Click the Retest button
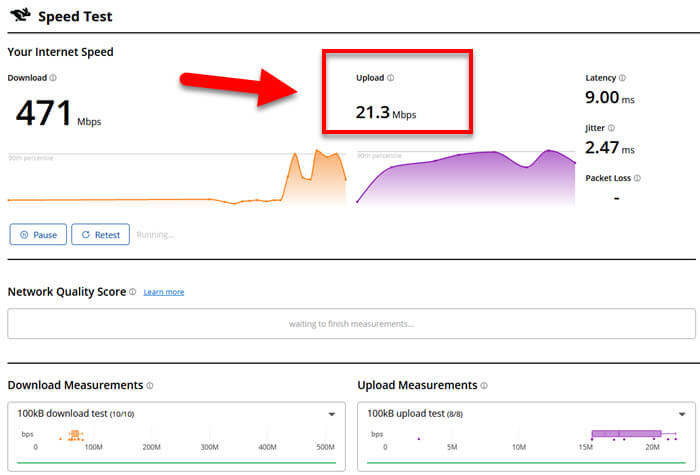The image size is (700, 475). tap(100, 234)
